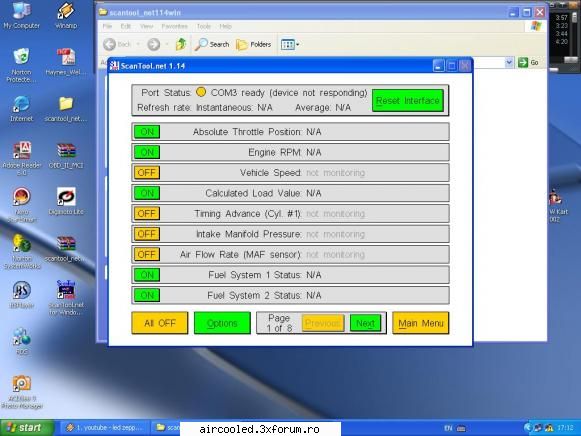
Task: Enable Timing Advance (Cyl. #1) monitoring
Action: (147, 213)
